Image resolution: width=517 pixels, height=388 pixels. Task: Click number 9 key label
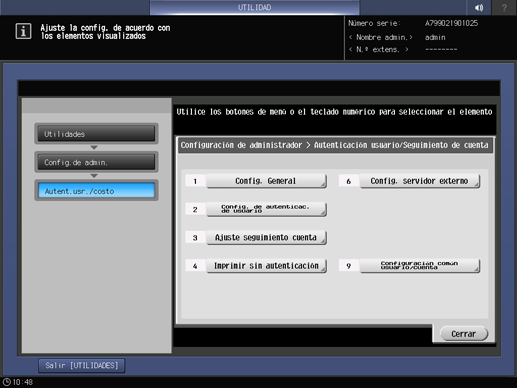click(x=349, y=266)
